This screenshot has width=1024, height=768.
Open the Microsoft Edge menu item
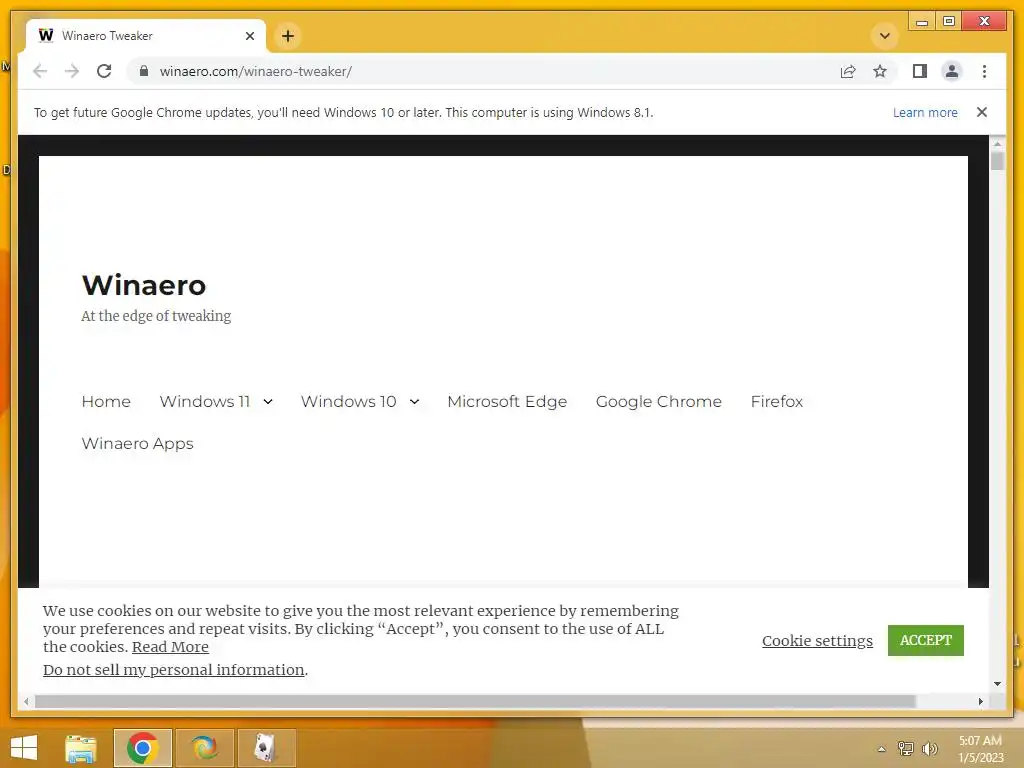tap(507, 401)
